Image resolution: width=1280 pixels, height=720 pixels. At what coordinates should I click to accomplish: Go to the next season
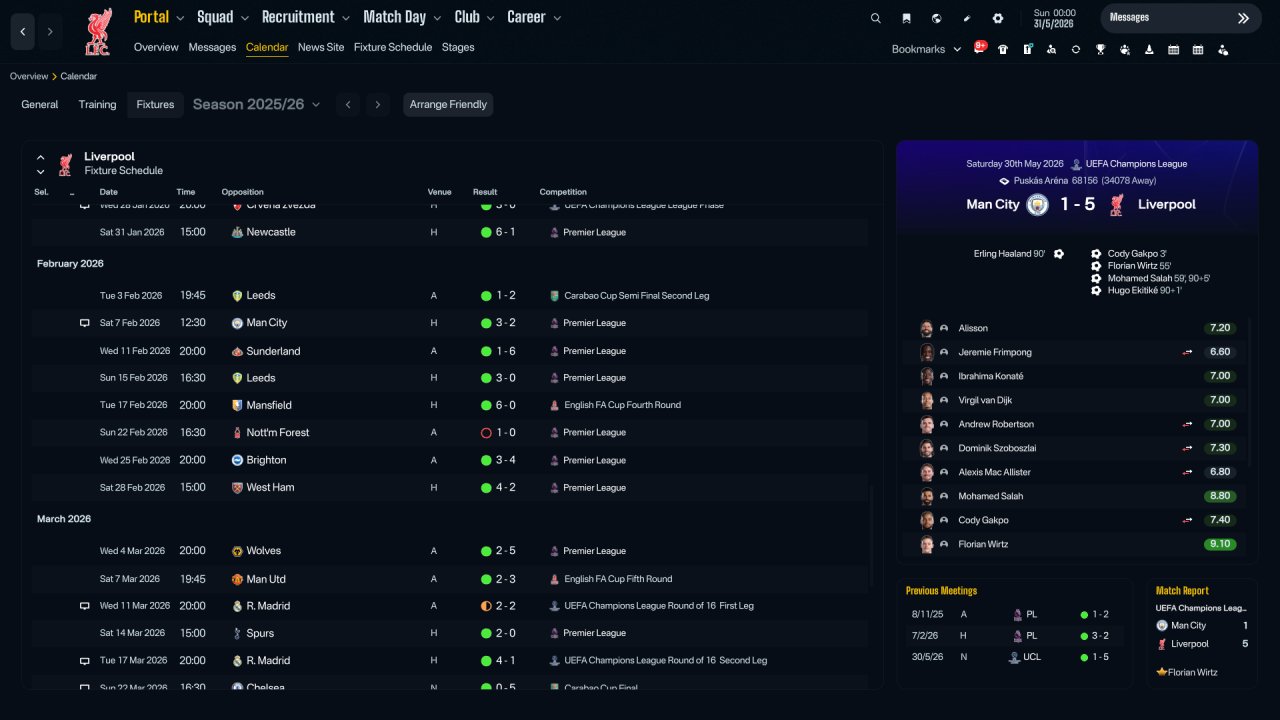coord(377,104)
